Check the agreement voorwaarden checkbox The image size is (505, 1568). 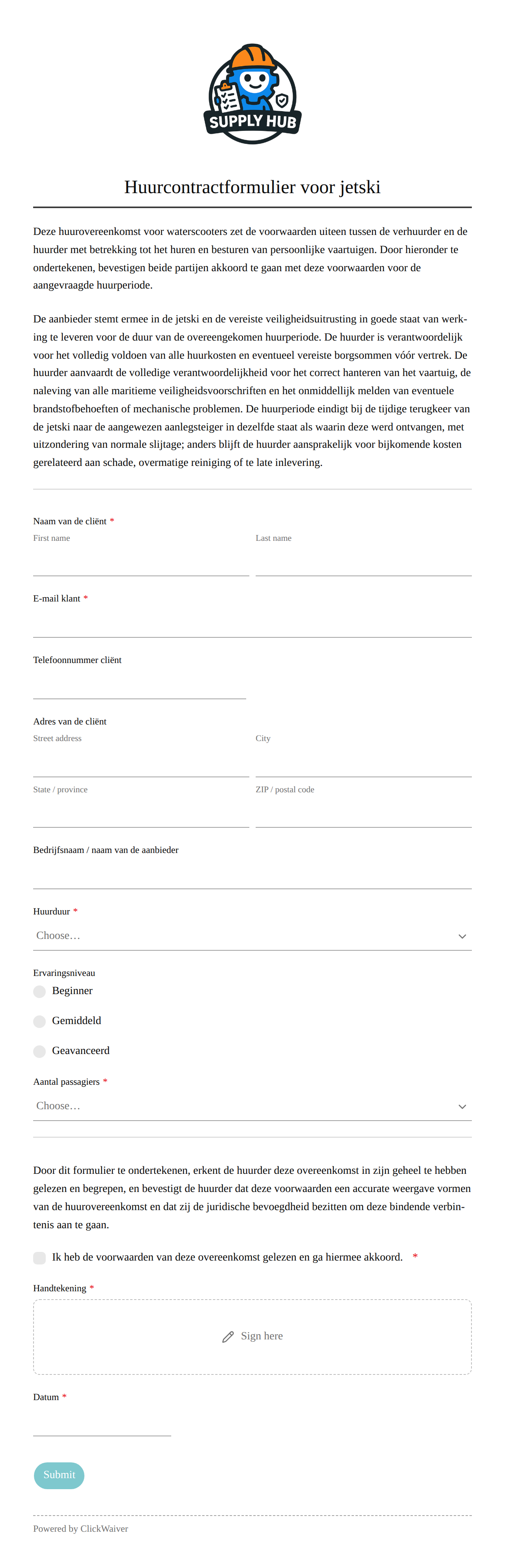pos(39,1258)
